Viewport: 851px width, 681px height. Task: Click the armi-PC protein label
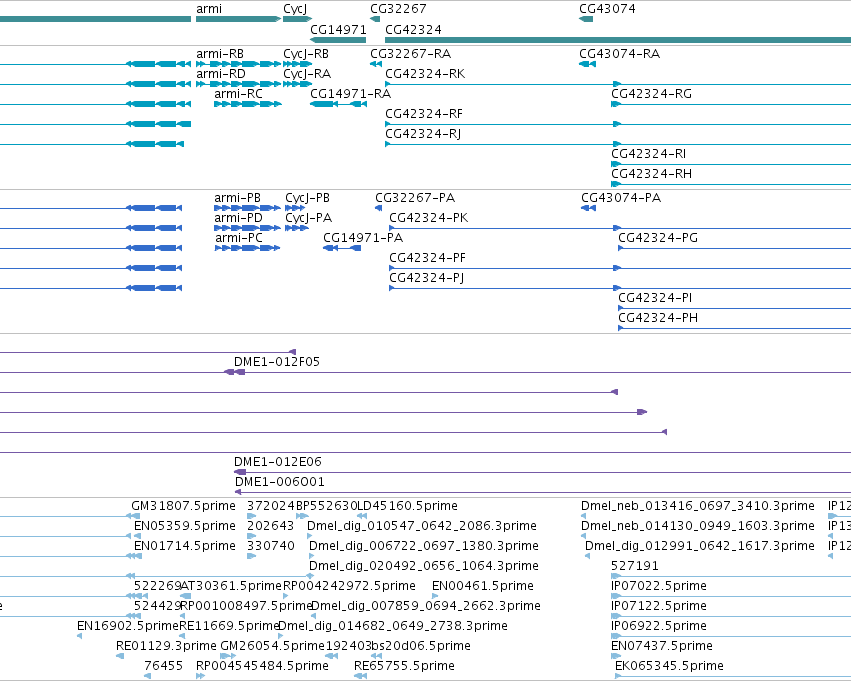239,238
